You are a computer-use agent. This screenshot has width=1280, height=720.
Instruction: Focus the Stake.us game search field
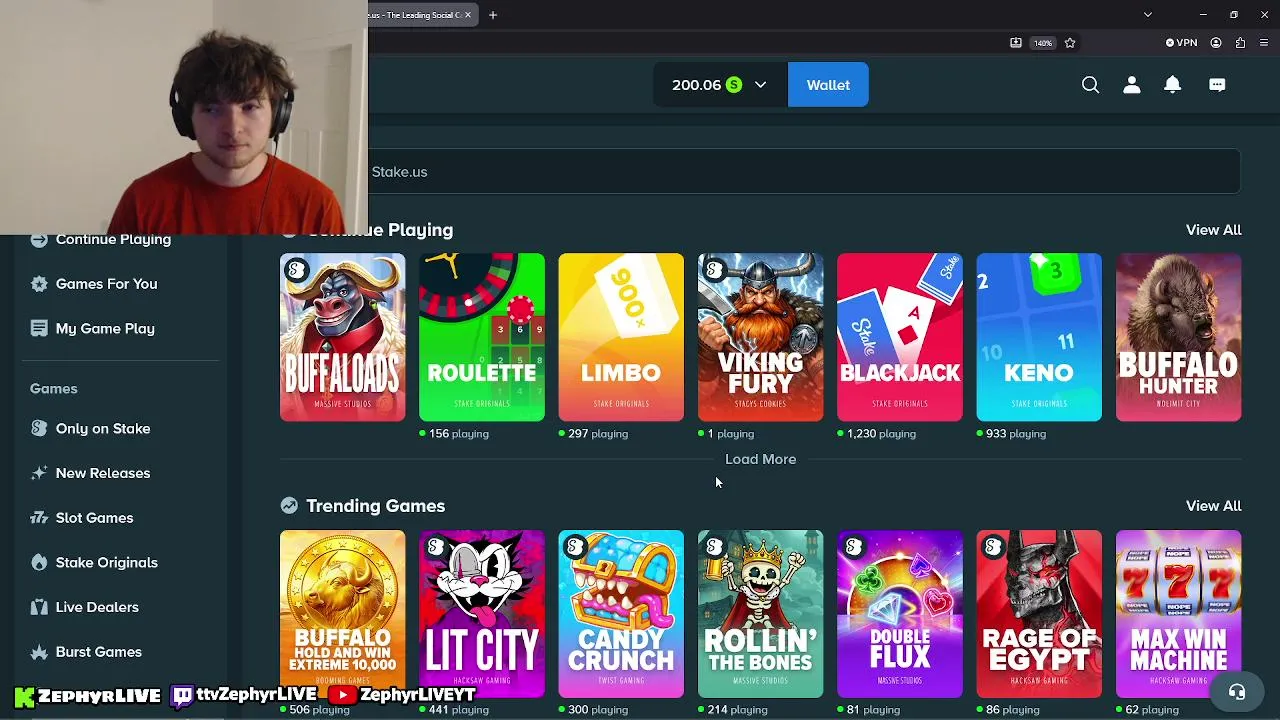tap(804, 172)
